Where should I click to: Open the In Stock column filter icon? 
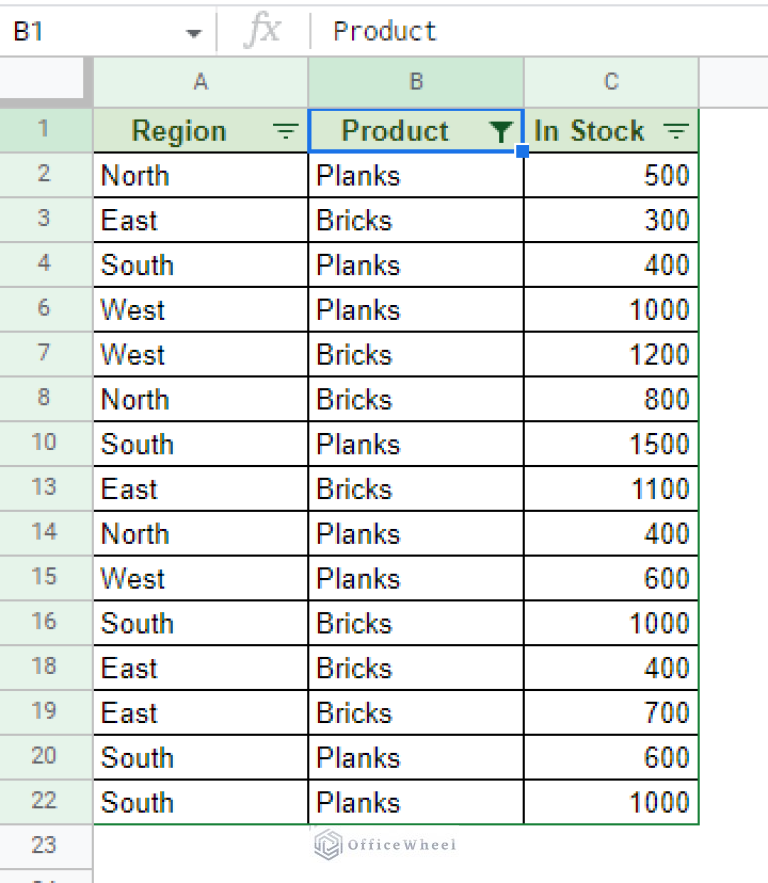677,131
